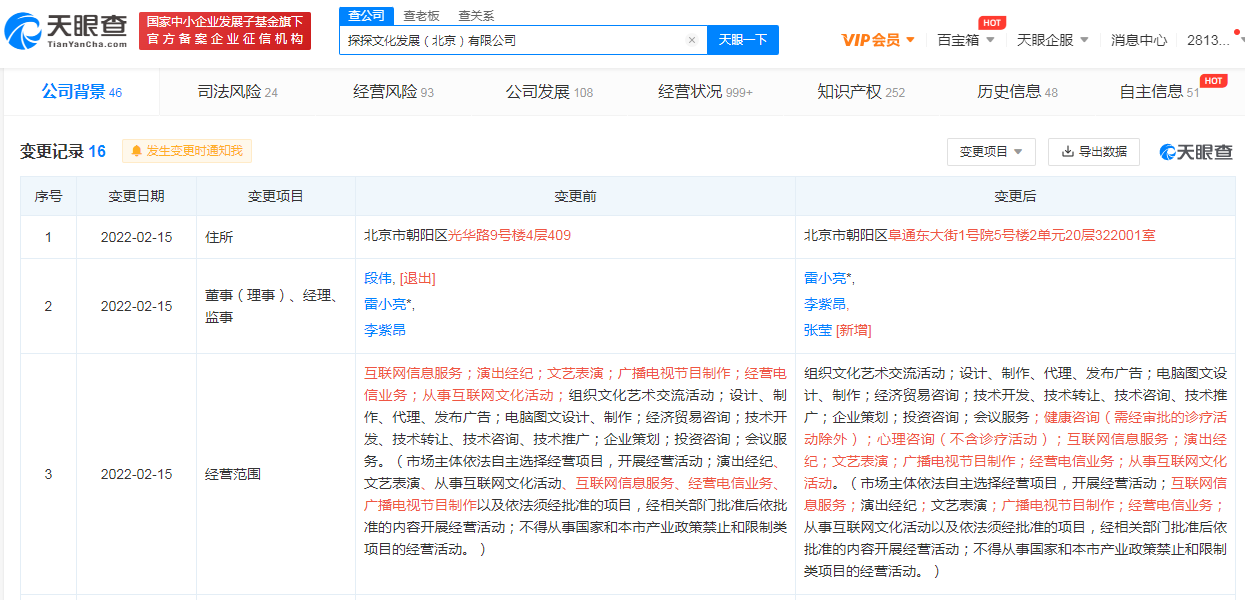Expand the 百宝箱 menu
This screenshot has height=600, width=1245.
click(965, 40)
